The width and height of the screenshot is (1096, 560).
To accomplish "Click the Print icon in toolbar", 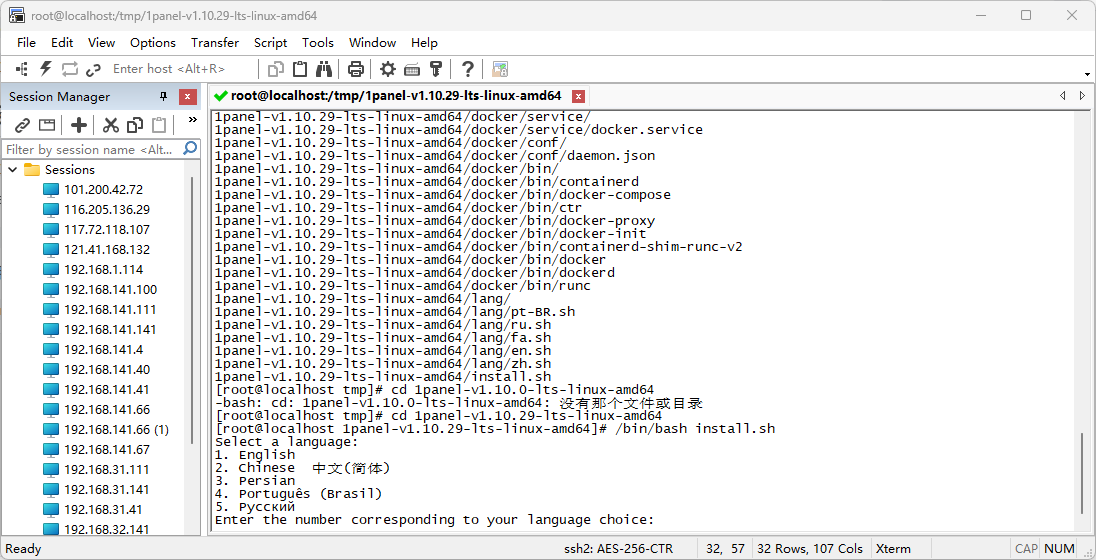I will pyautogui.click(x=355, y=69).
